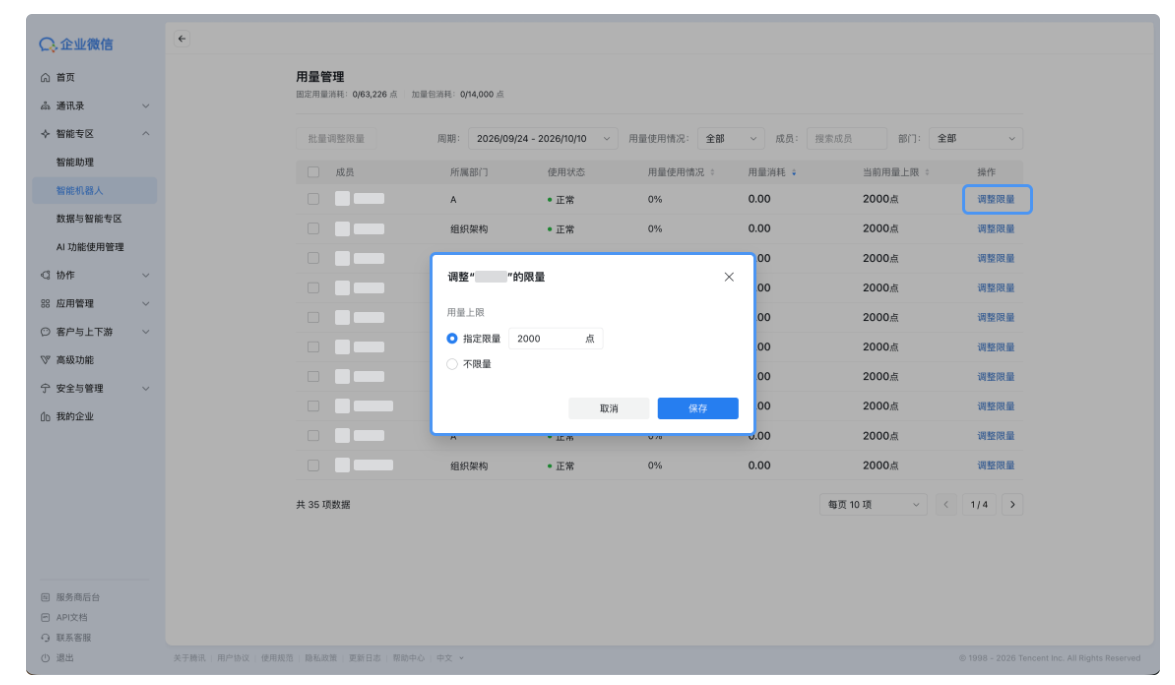Click the back arrow icon at top

[x=182, y=39]
